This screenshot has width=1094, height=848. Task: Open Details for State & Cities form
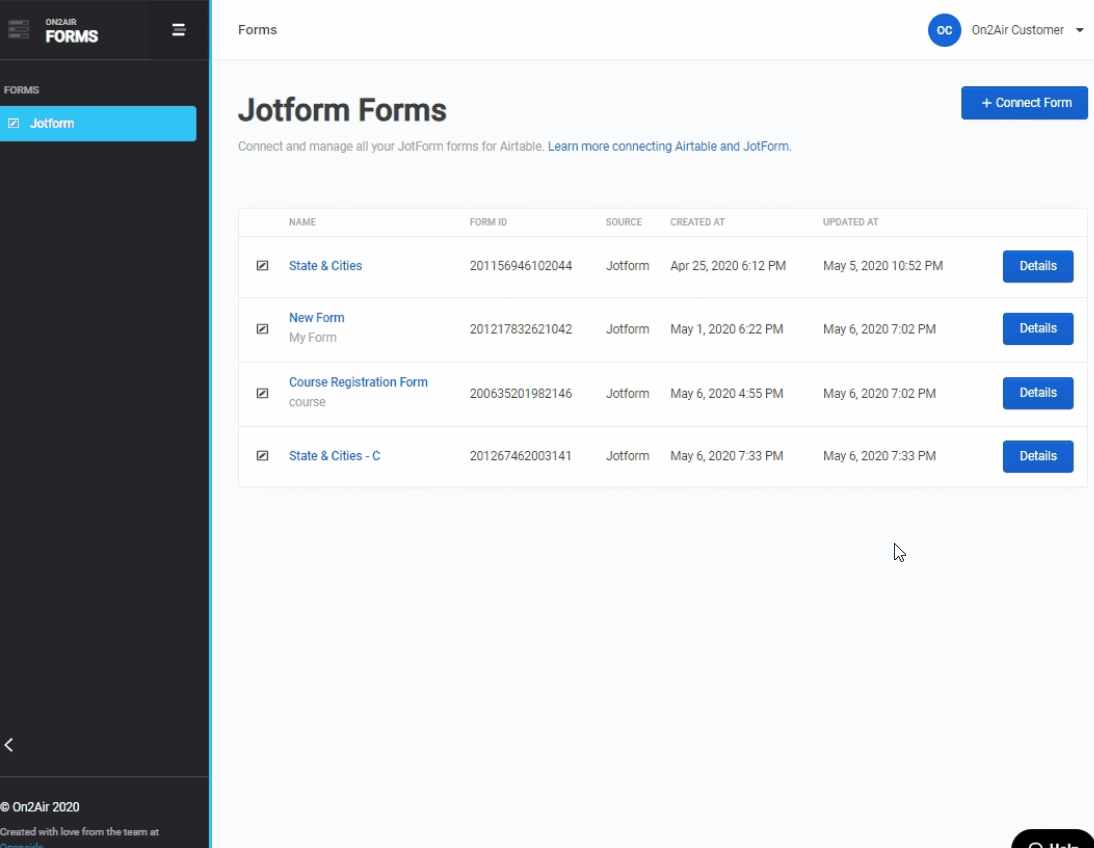[x=1037, y=266]
